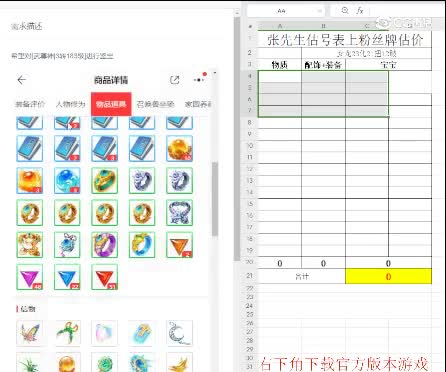This screenshot has height=372, width=446.
Task: Select the blue pendant charm item
Action: (x=67, y=245)
